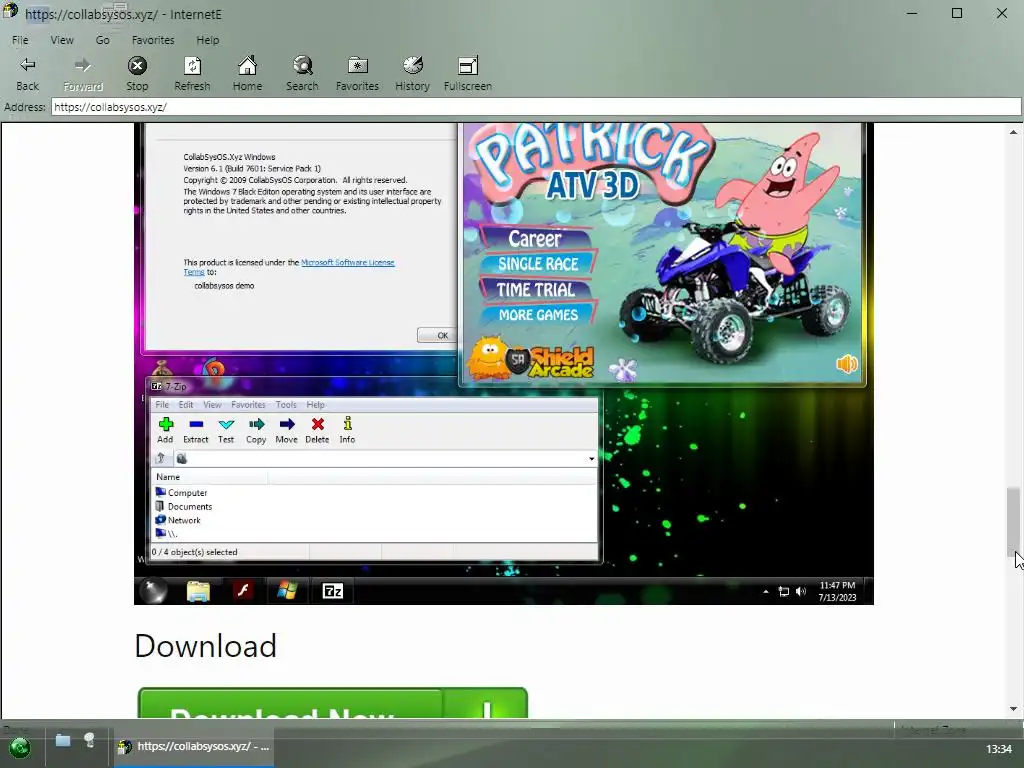
Task: Select Computer in the 7-Zip list
Action: point(181,492)
